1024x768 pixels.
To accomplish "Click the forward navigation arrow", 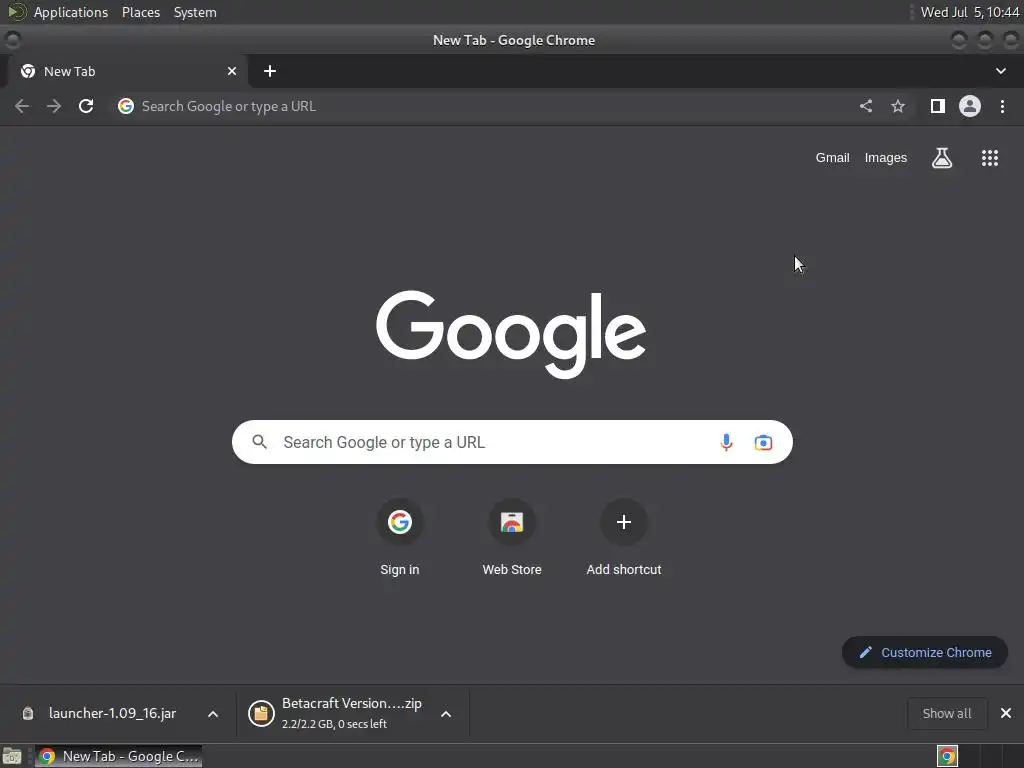I will tap(54, 106).
